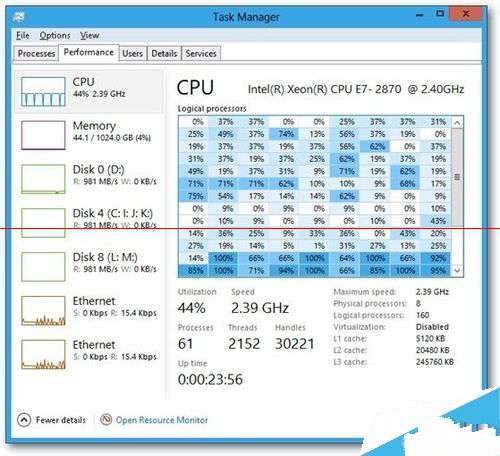Select Disk 8 (L: M:) graph icon
Image resolution: width=500 pixels, height=456 pixels.
[43, 267]
